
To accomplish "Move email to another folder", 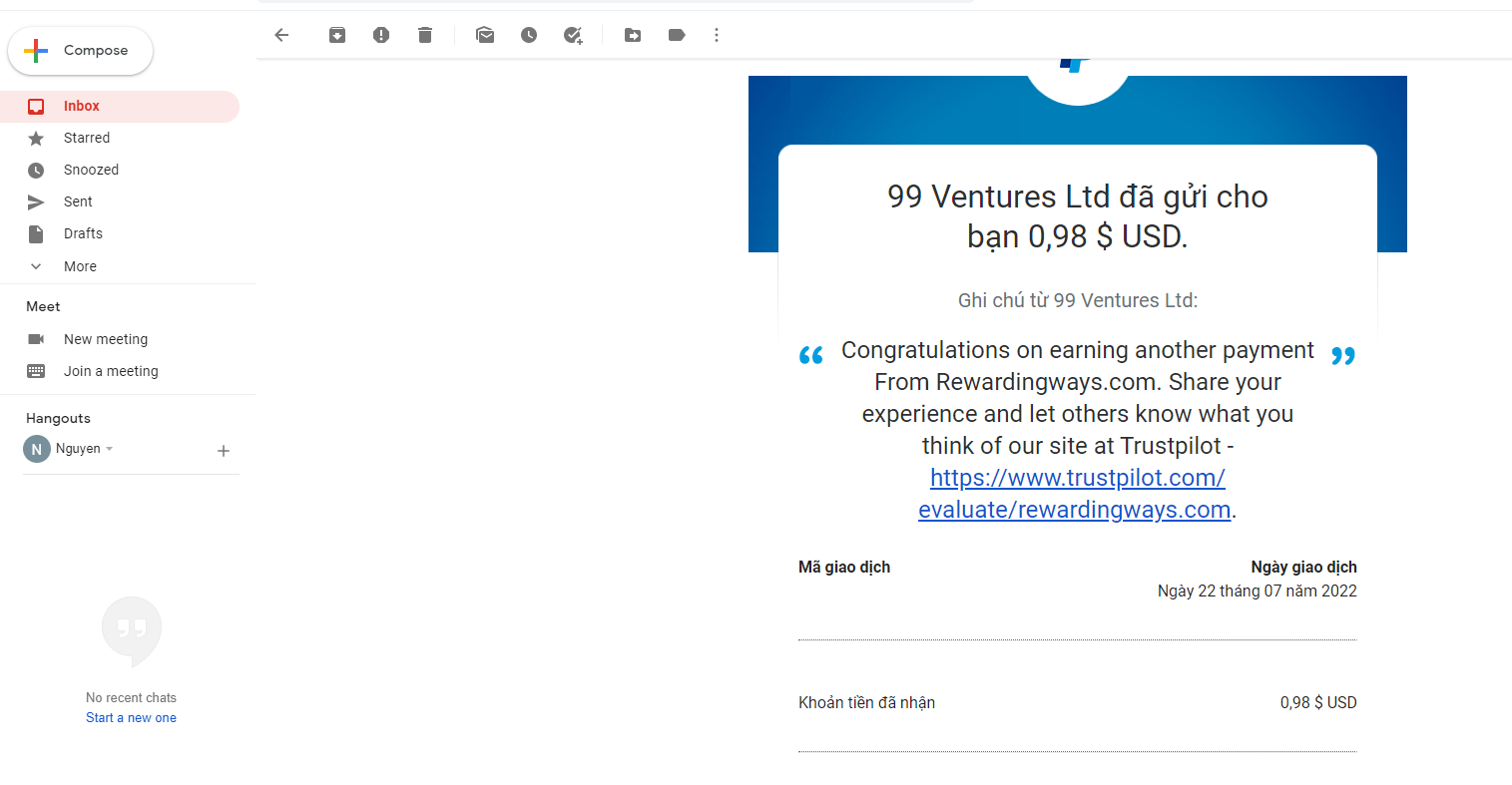I will point(633,35).
